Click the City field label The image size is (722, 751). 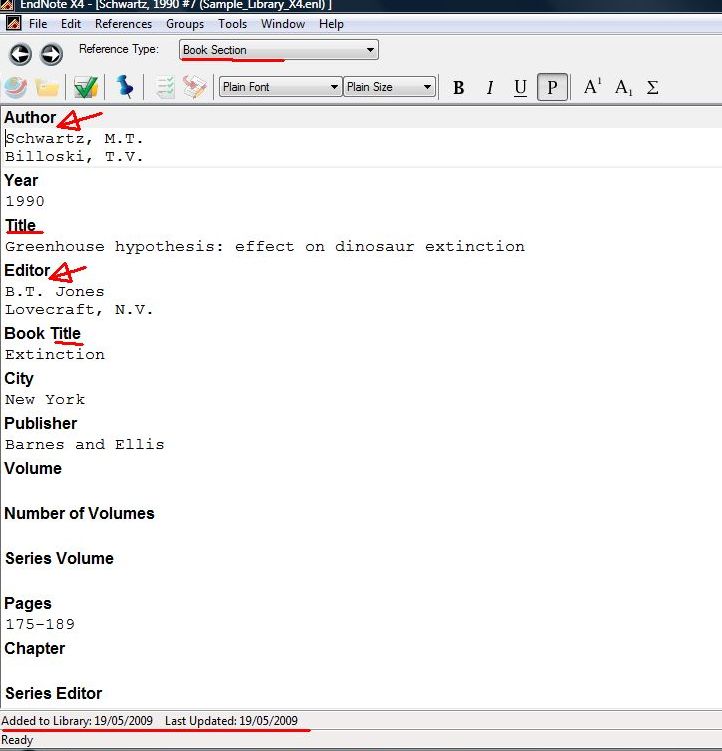point(19,378)
